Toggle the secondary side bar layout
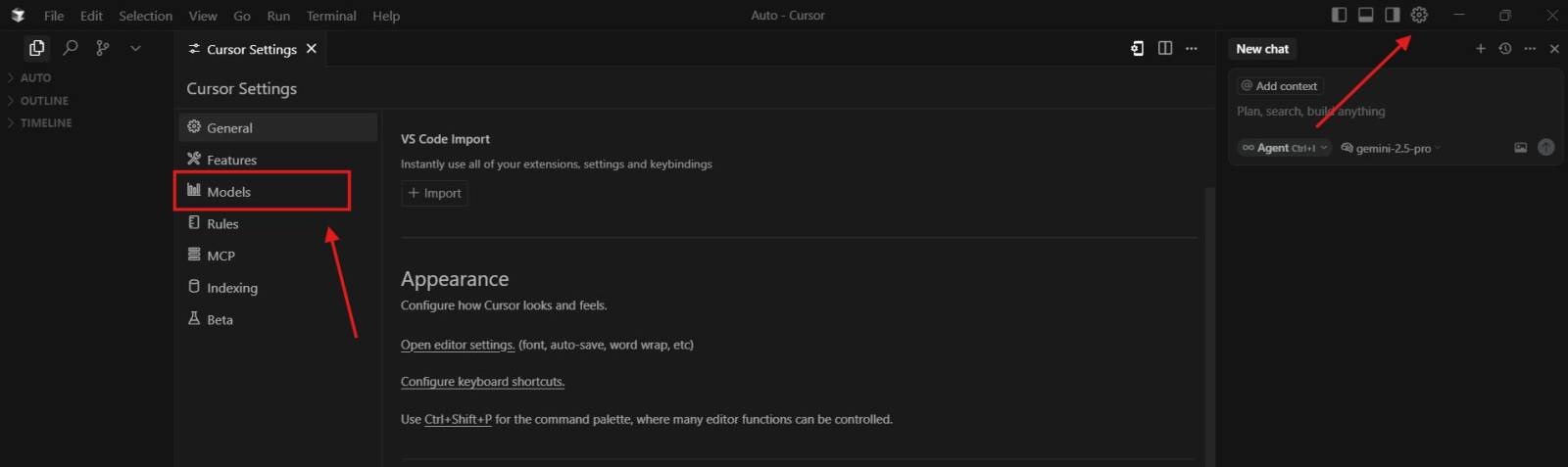 coord(1393,15)
